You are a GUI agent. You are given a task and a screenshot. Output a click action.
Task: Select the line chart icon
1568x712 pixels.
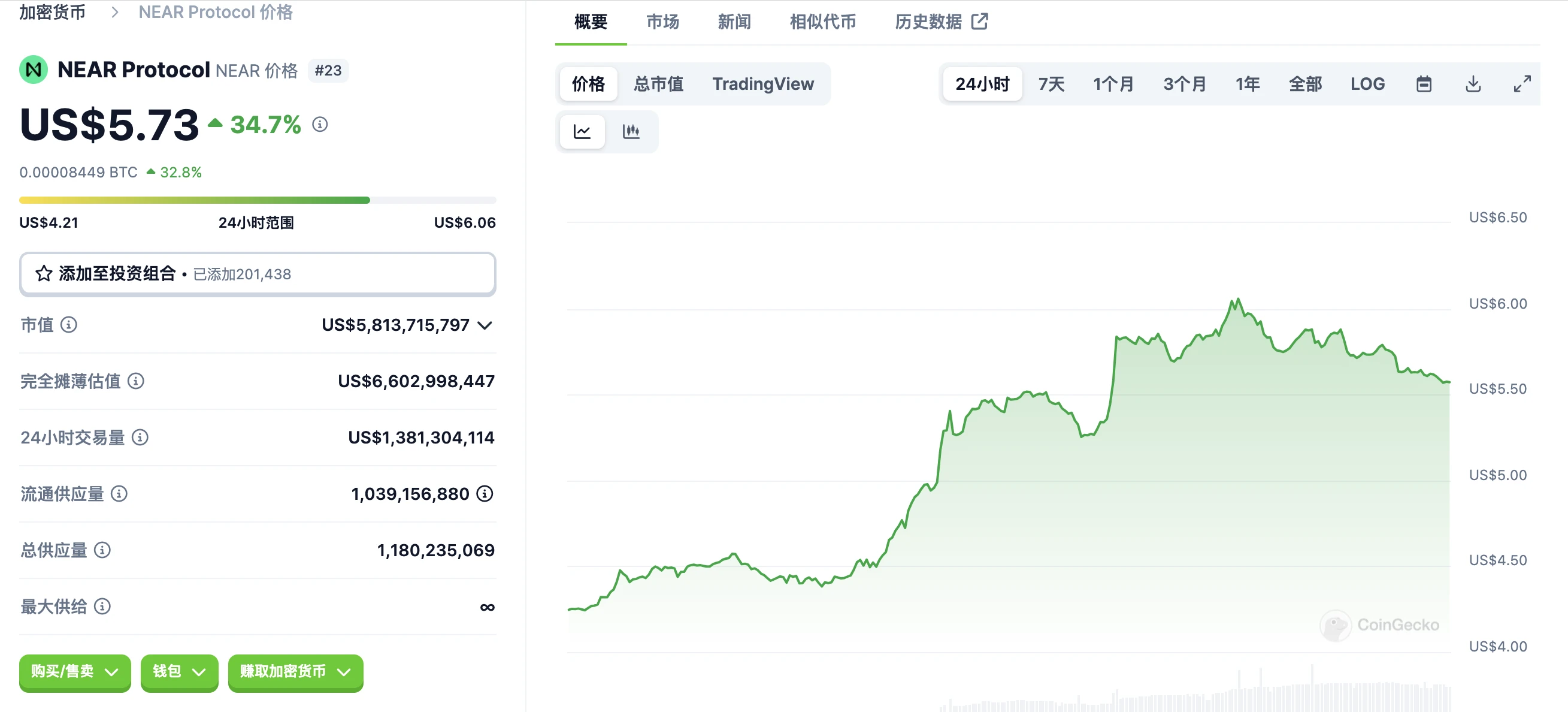(582, 131)
